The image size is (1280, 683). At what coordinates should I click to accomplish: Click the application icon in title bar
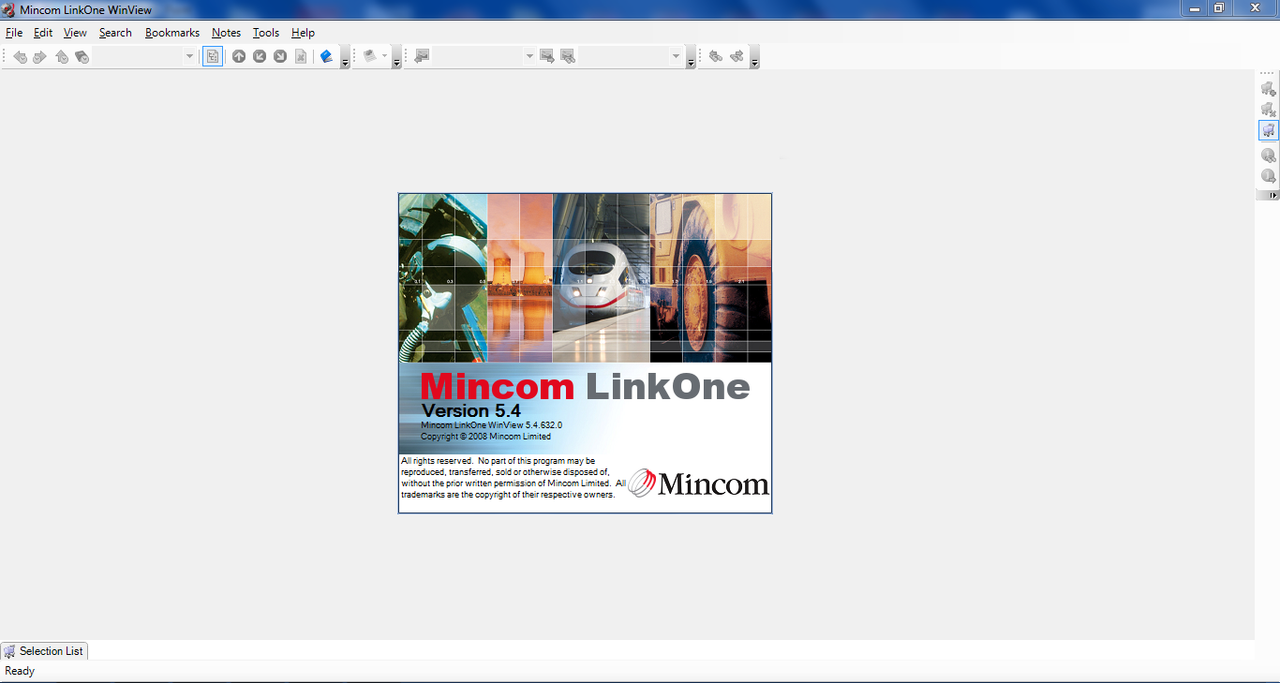click(x=9, y=8)
